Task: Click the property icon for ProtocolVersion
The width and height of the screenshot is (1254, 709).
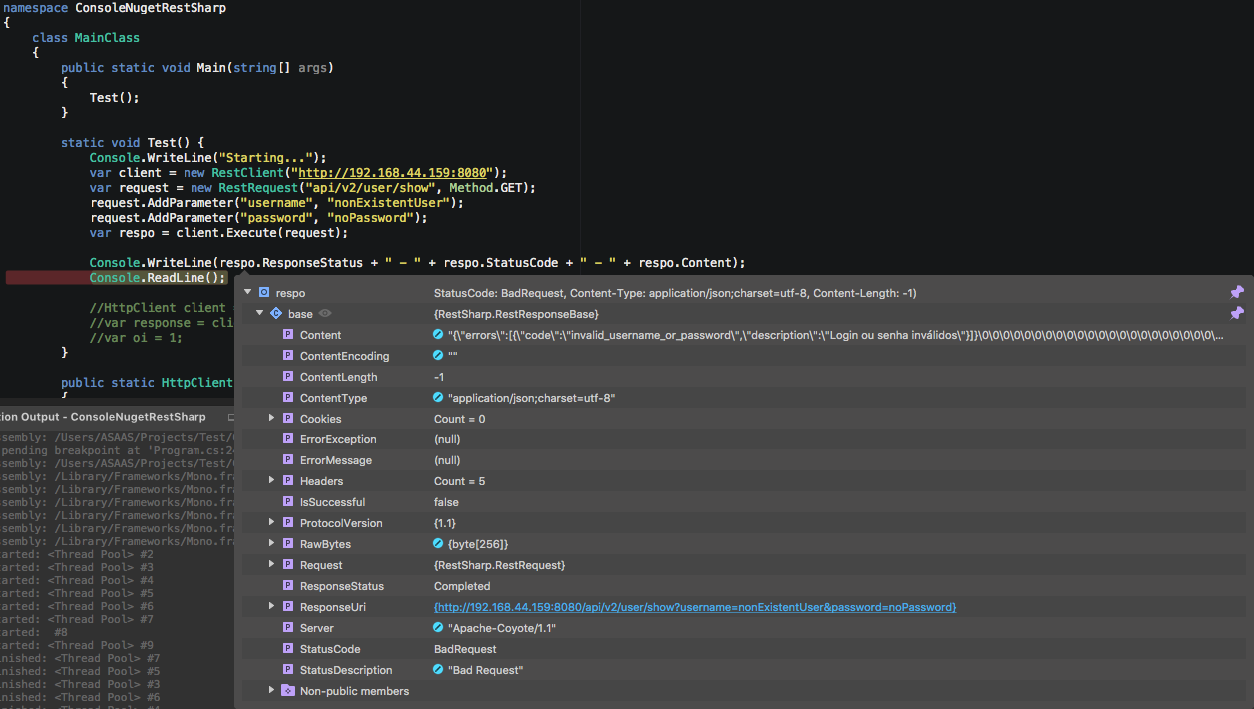Action: pyautogui.click(x=288, y=523)
